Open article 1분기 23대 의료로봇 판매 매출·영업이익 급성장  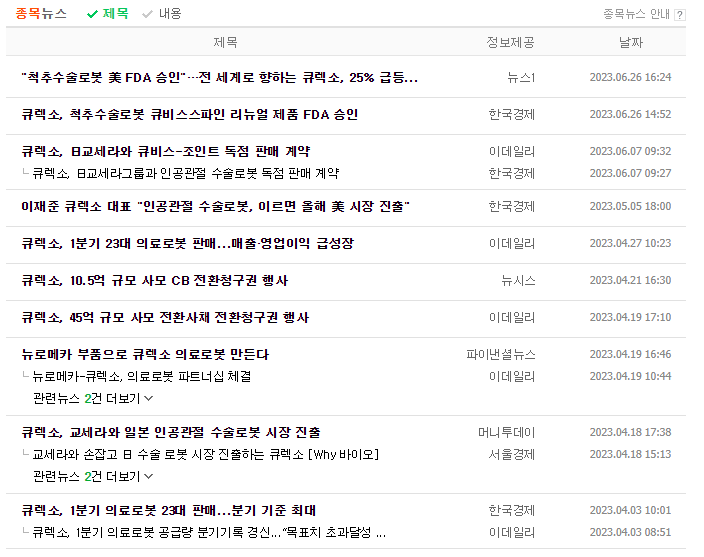(188, 243)
